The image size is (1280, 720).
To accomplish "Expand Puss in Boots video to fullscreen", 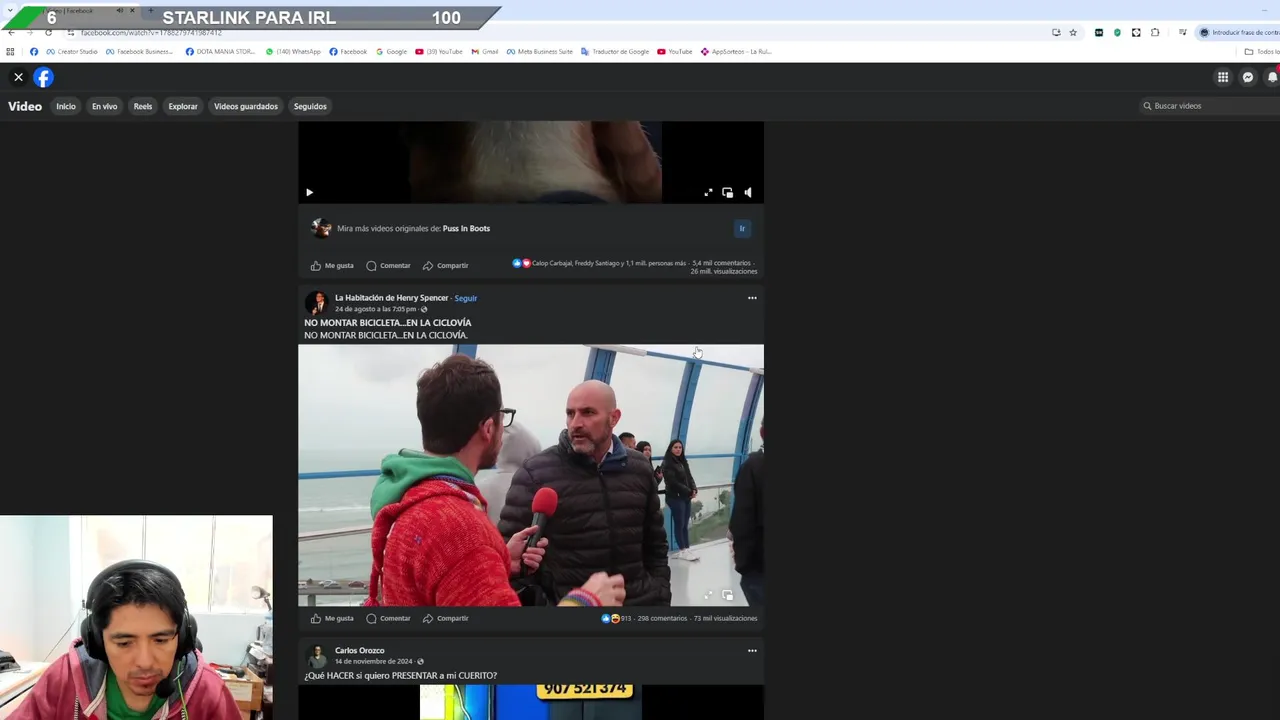I will click(708, 192).
